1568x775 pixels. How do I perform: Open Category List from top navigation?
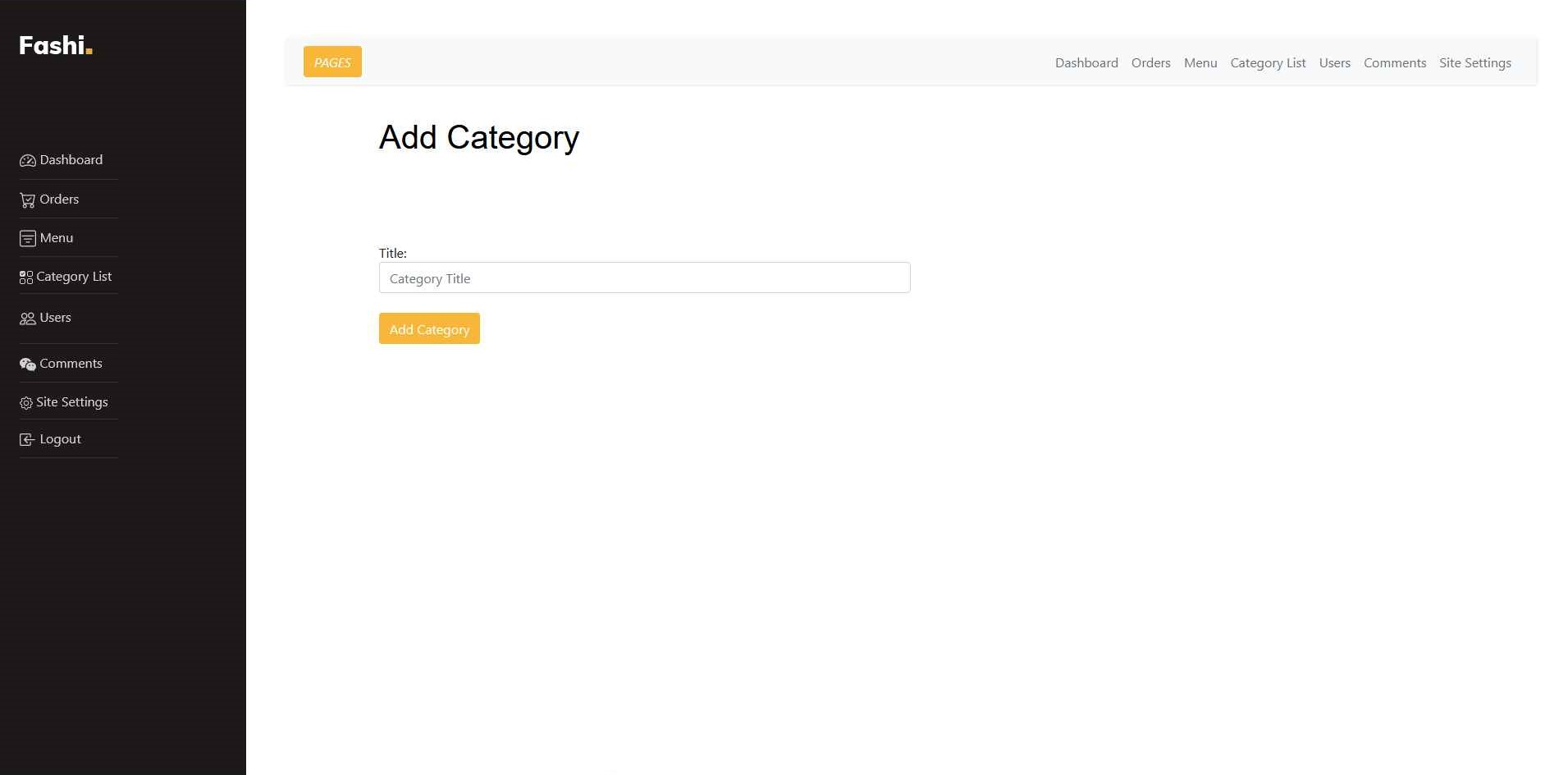[x=1268, y=63]
